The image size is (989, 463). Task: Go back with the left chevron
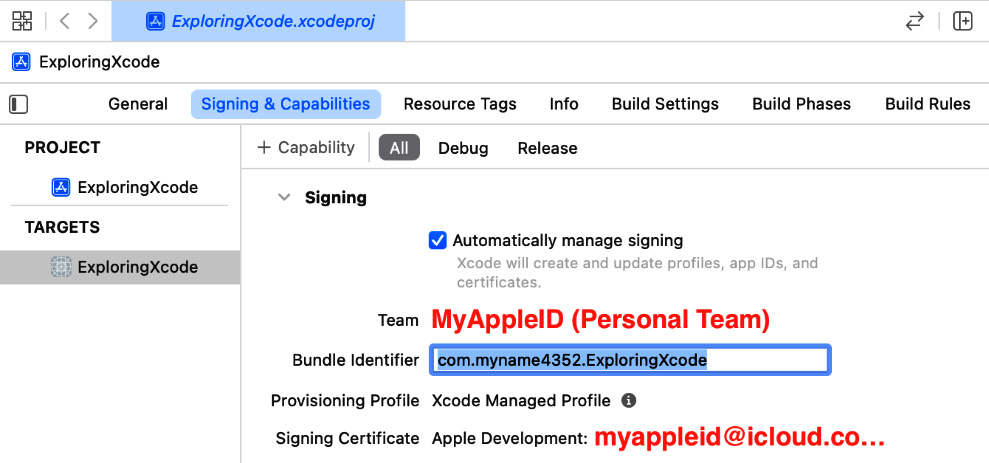click(x=64, y=21)
